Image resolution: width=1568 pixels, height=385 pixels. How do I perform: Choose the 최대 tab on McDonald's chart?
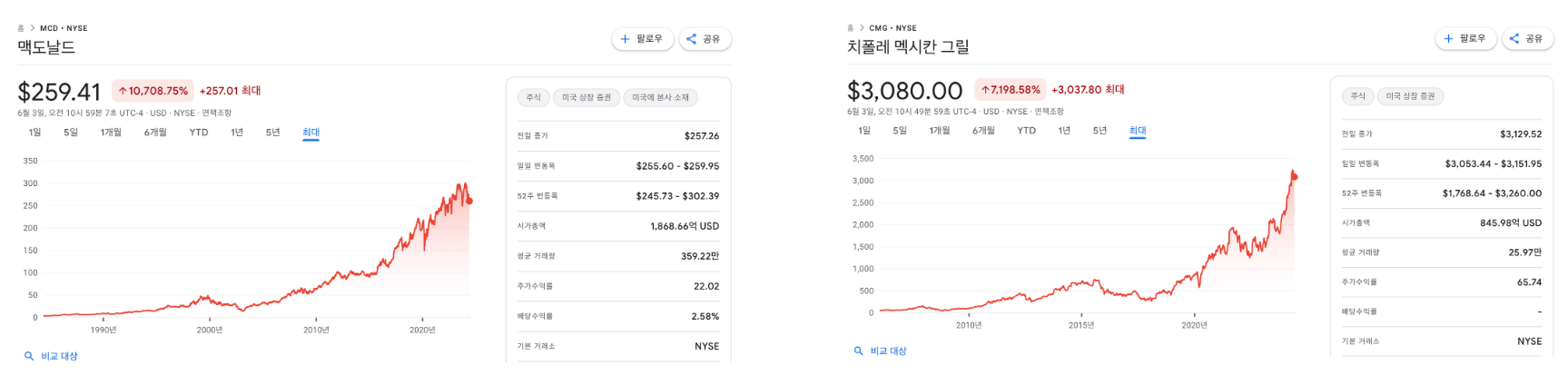tap(311, 133)
